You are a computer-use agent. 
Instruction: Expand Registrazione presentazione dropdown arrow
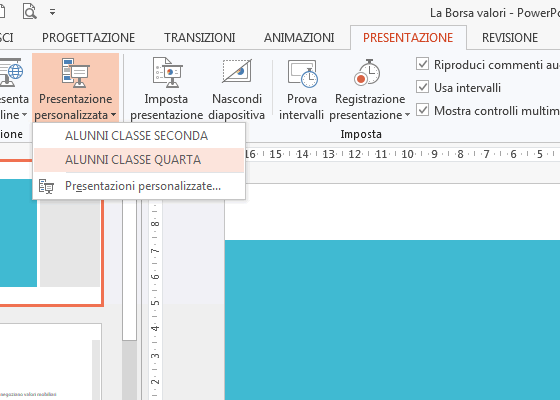408,115
